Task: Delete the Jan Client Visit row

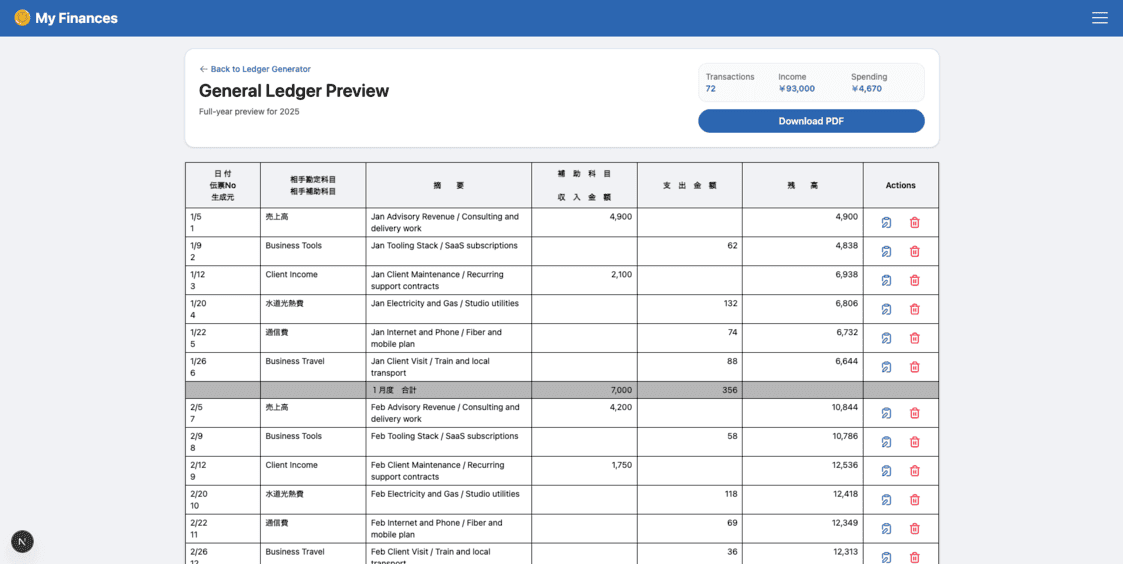Action: tap(914, 367)
